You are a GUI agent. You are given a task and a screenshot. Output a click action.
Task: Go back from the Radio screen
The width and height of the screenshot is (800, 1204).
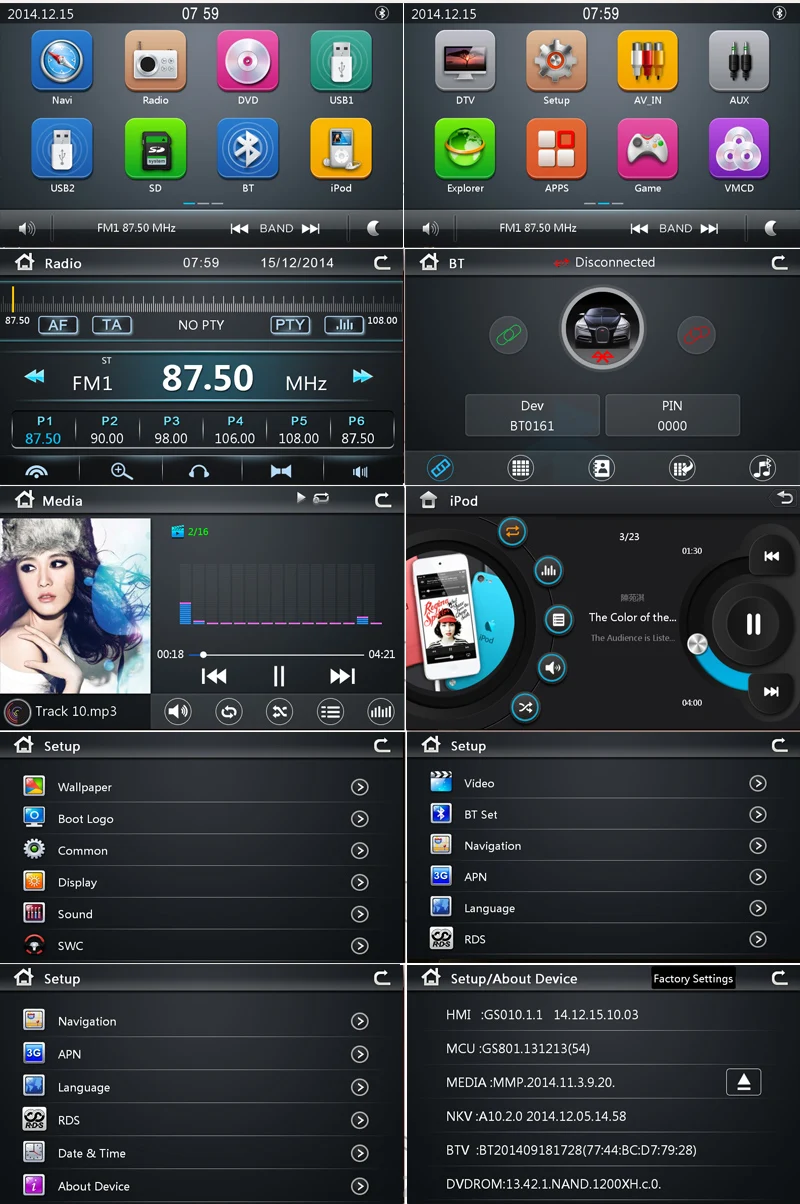(382, 262)
